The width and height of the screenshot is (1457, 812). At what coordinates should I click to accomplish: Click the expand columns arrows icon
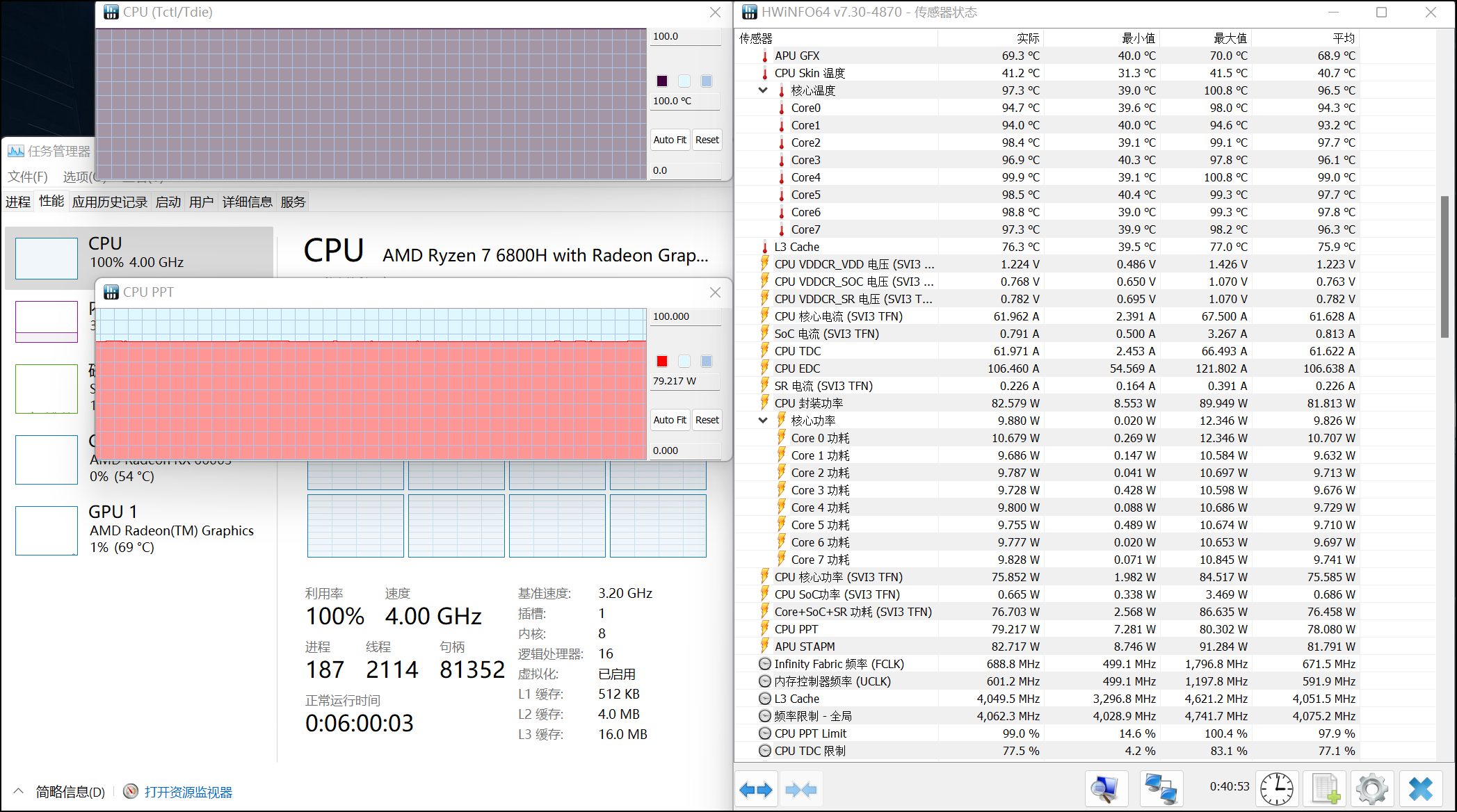[755, 789]
